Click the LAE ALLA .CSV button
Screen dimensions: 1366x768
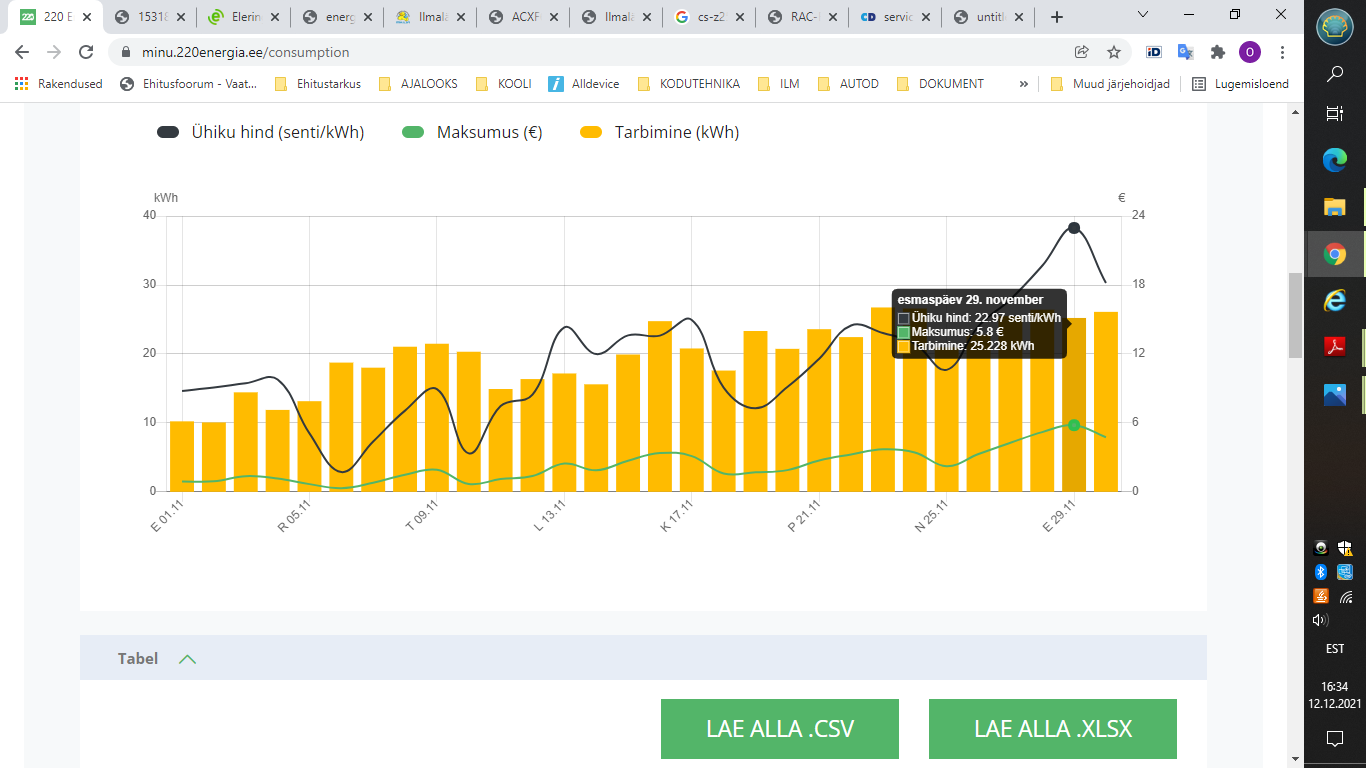(779, 728)
